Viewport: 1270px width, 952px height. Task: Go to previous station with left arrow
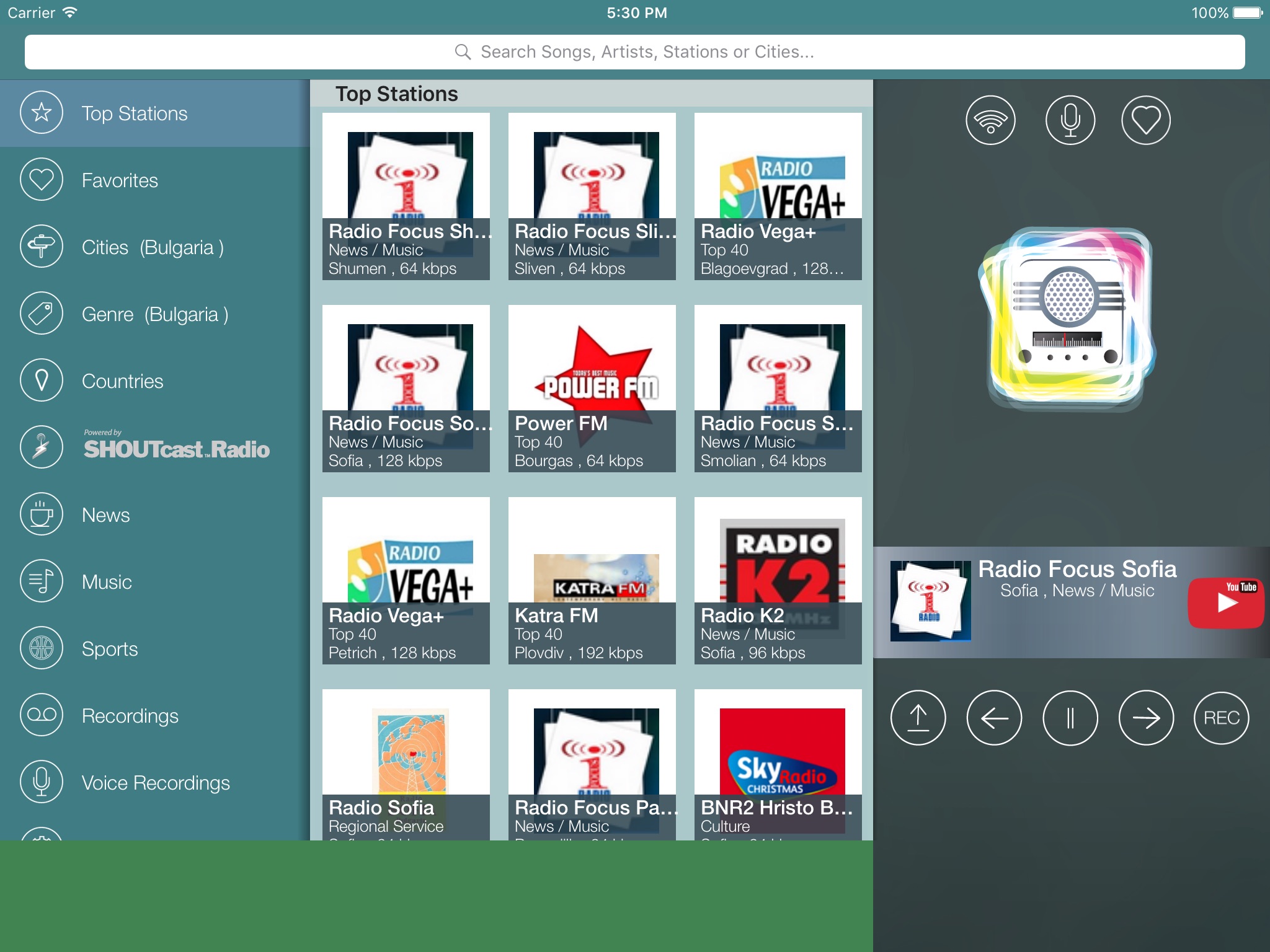(x=994, y=718)
